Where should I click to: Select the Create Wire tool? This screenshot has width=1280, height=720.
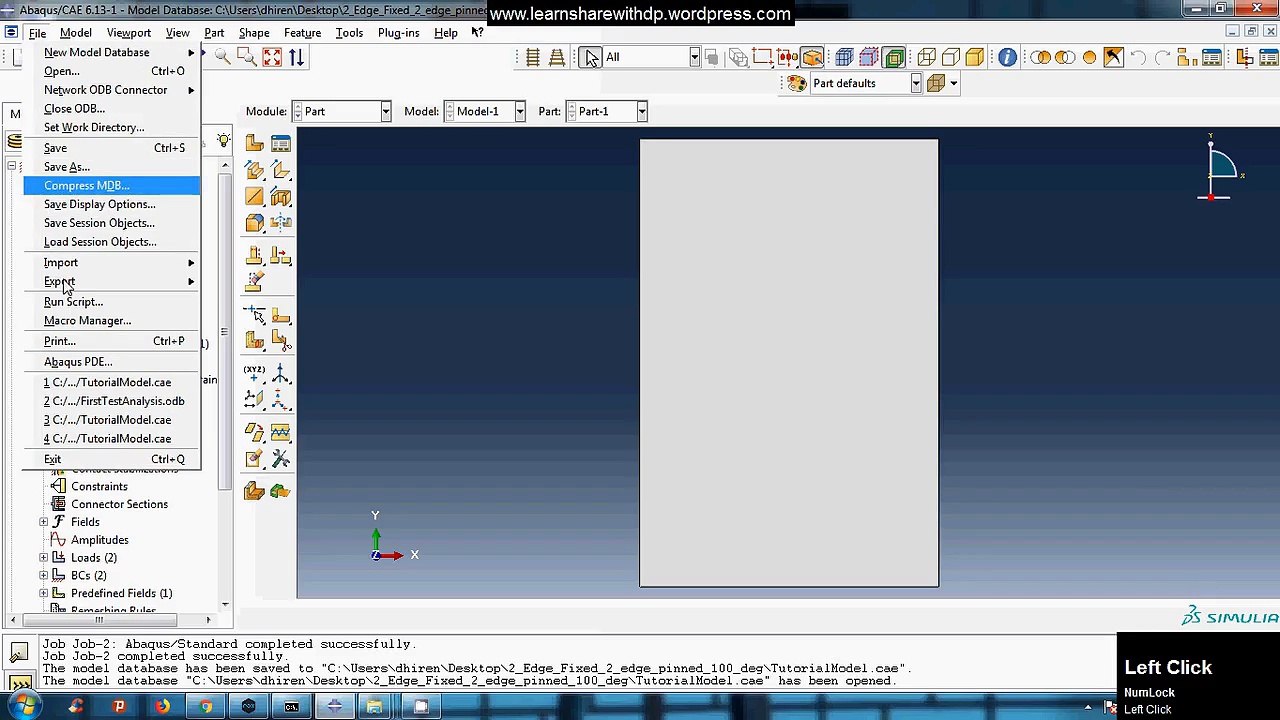click(254, 197)
